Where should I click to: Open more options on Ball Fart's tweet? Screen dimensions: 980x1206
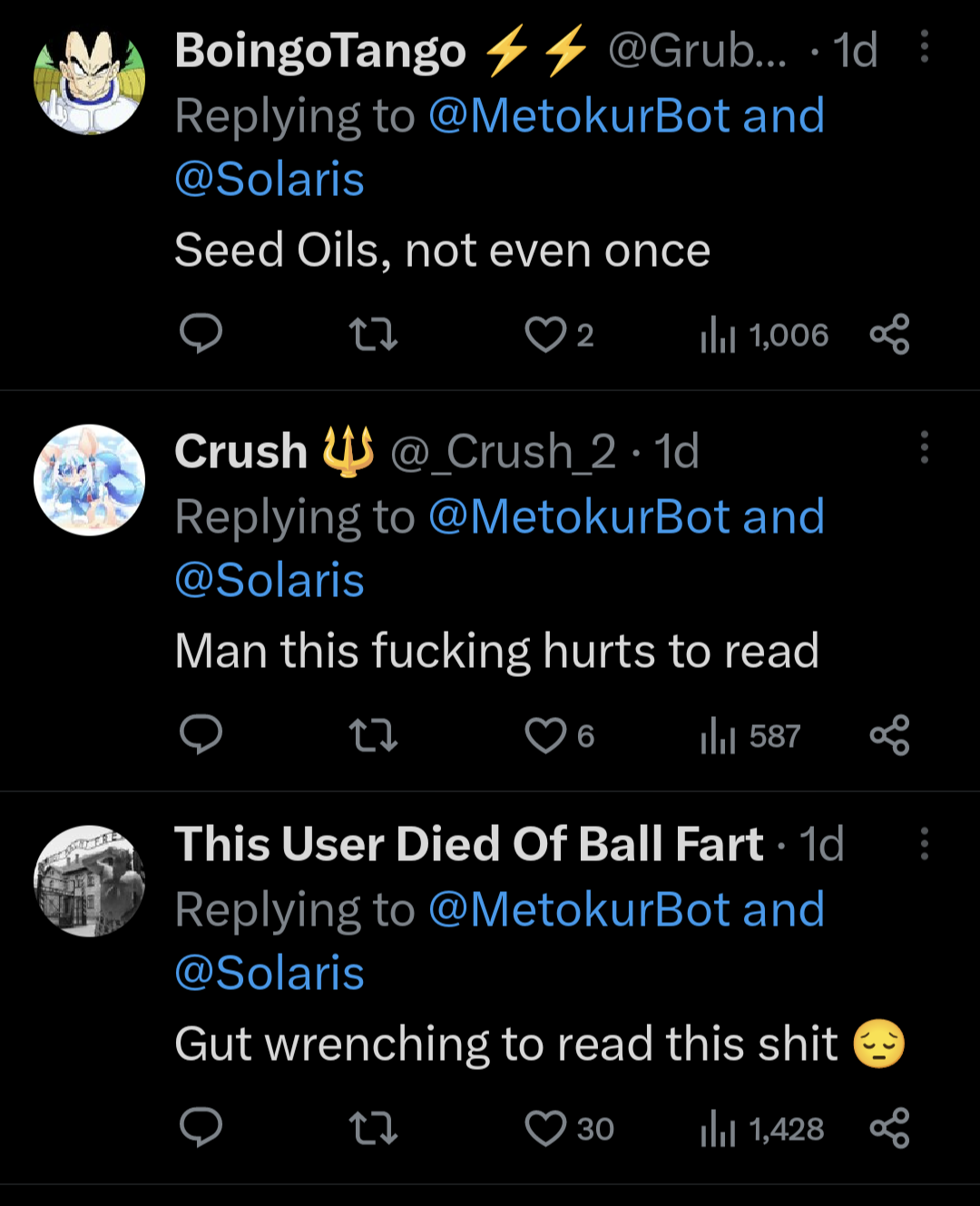click(x=924, y=844)
